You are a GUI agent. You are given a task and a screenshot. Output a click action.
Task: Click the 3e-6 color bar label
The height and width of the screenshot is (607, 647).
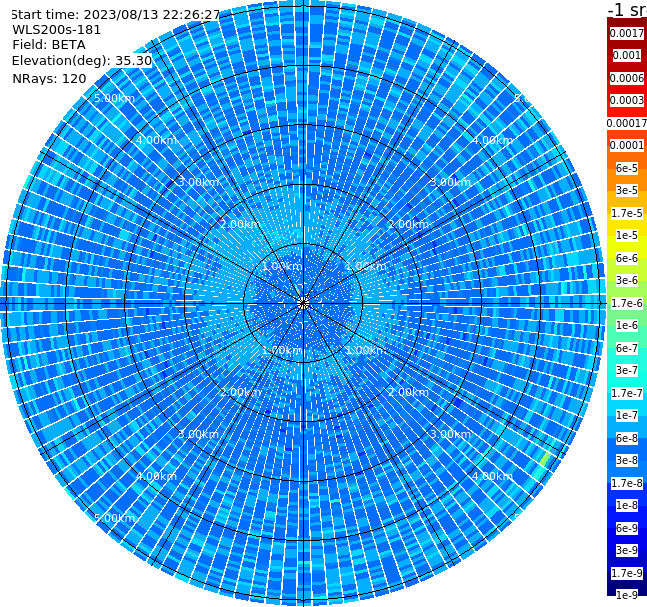click(x=627, y=280)
